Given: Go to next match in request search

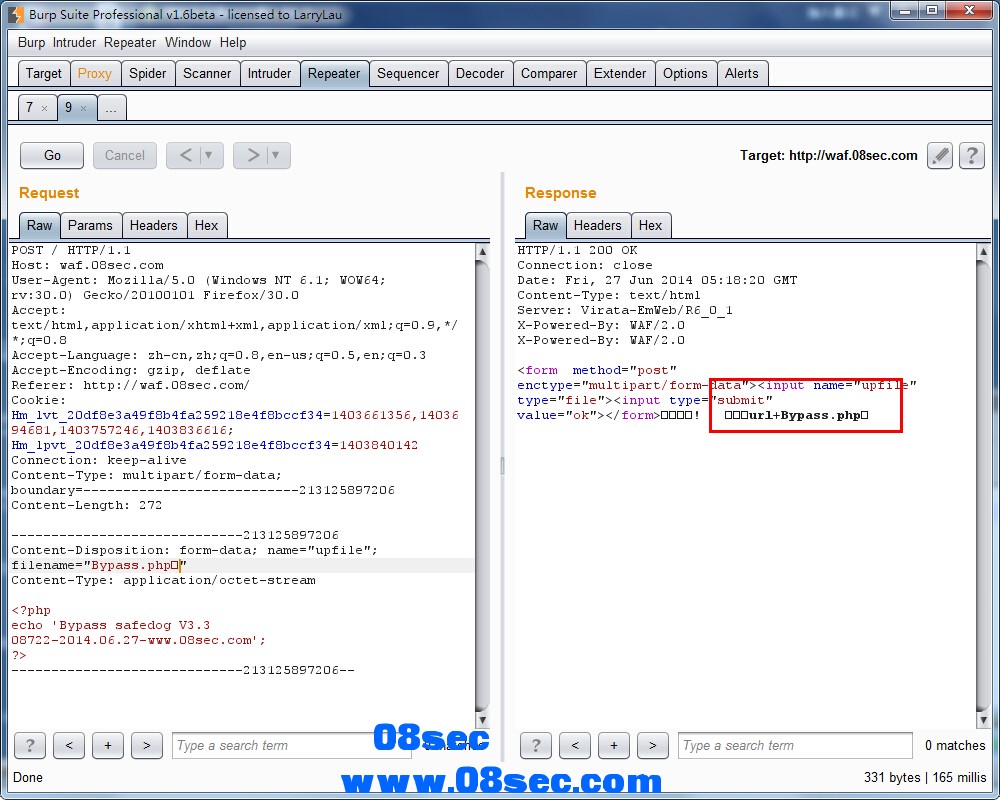Looking at the screenshot, I should 147,745.
